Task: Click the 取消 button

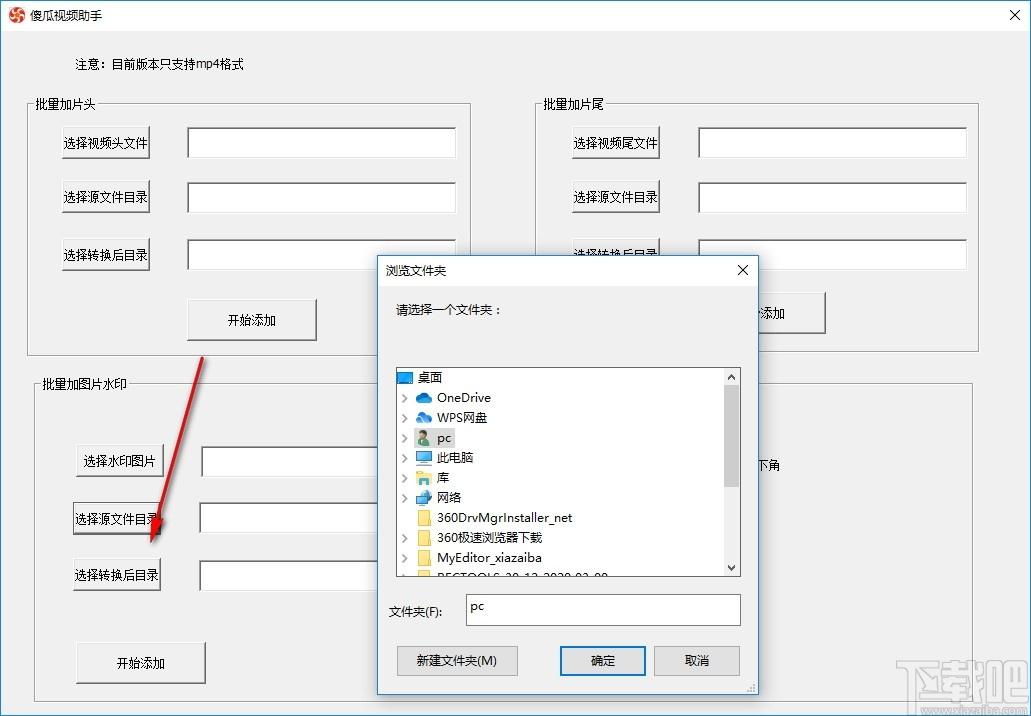Action: (x=697, y=661)
